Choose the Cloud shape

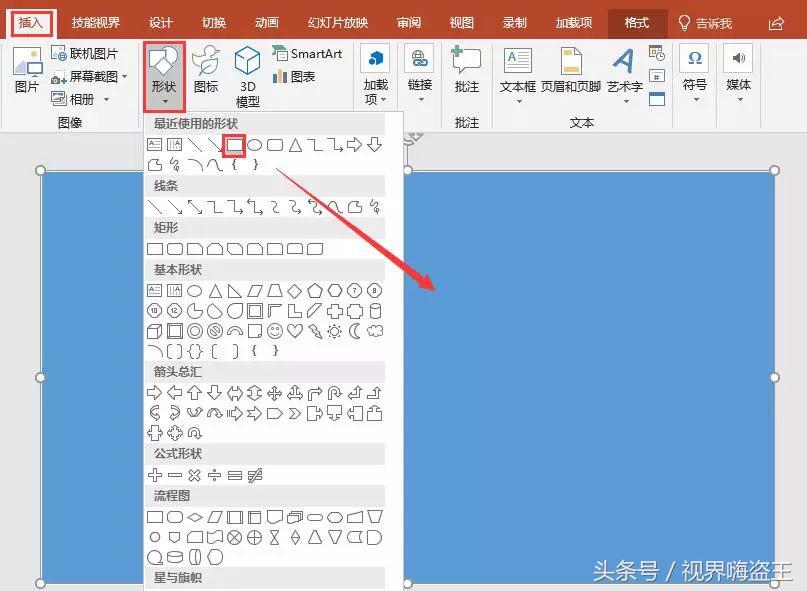375,331
